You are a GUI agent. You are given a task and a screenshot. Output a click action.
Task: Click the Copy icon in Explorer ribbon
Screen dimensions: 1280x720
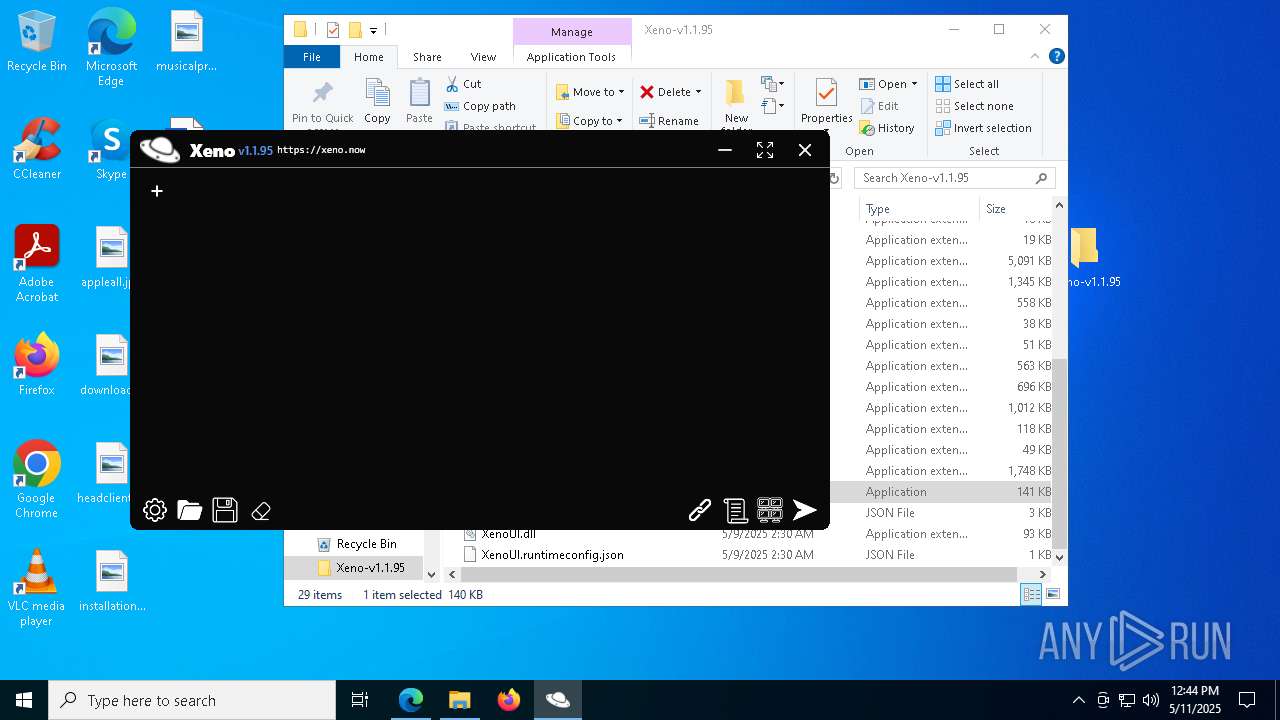[x=377, y=102]
